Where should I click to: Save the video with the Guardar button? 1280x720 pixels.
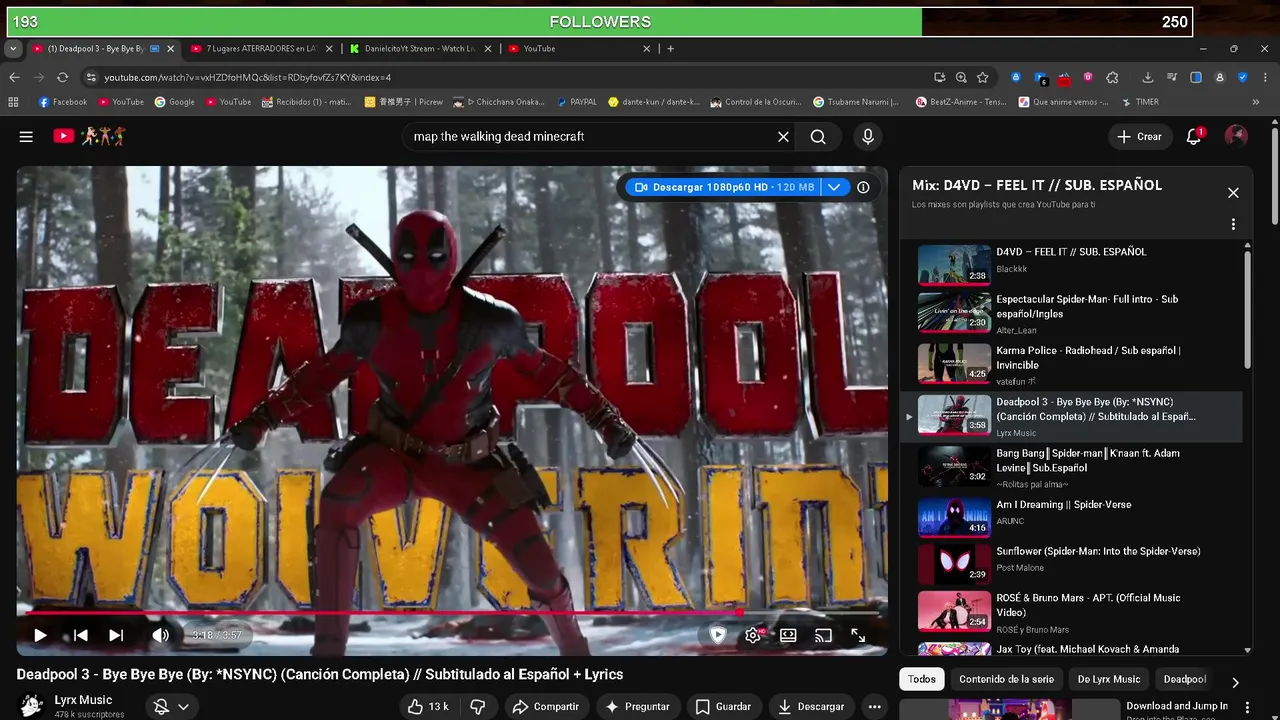tap(723, 707)
